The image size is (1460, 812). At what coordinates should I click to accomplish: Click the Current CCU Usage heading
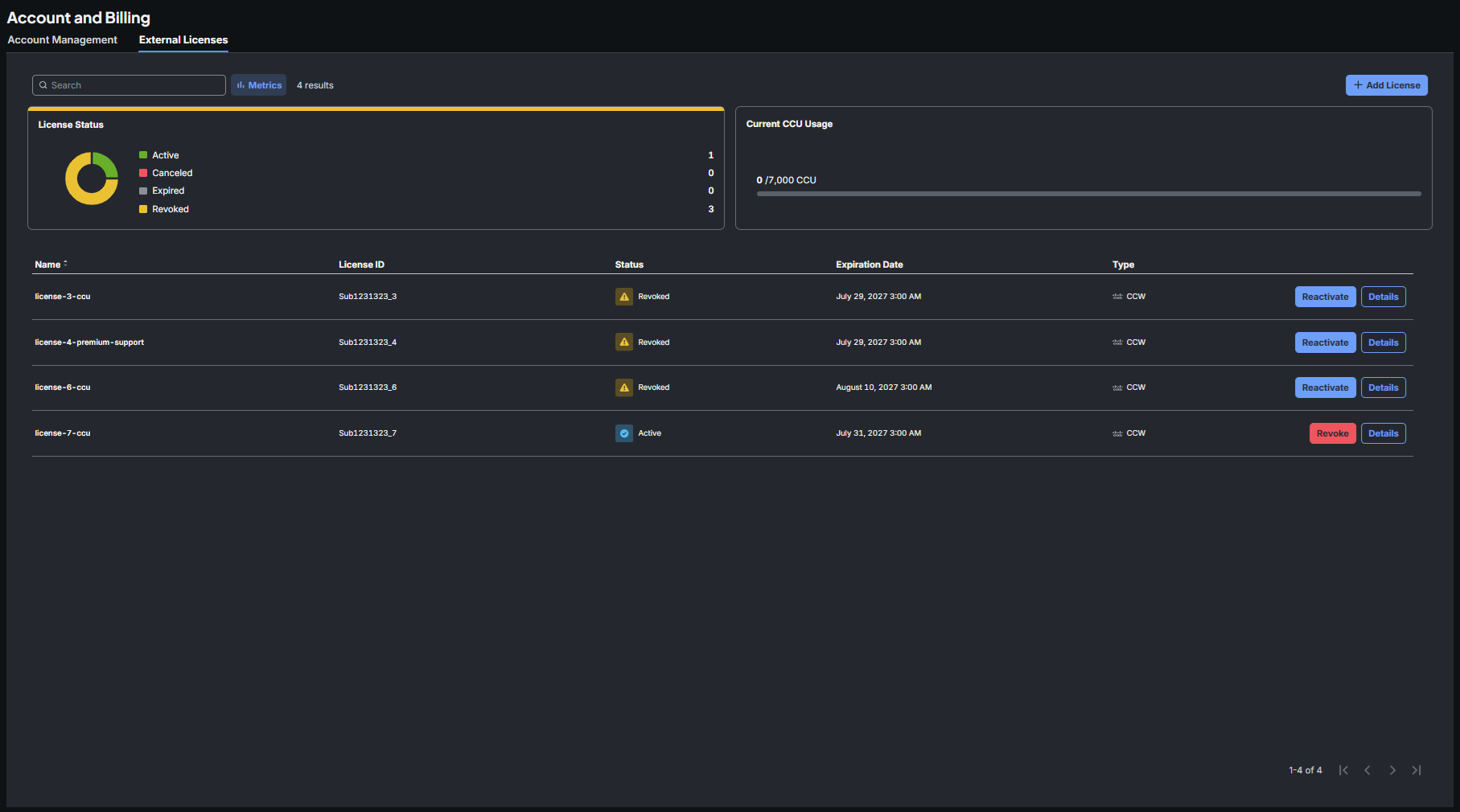pyautogui.click(x=789, y=124)
